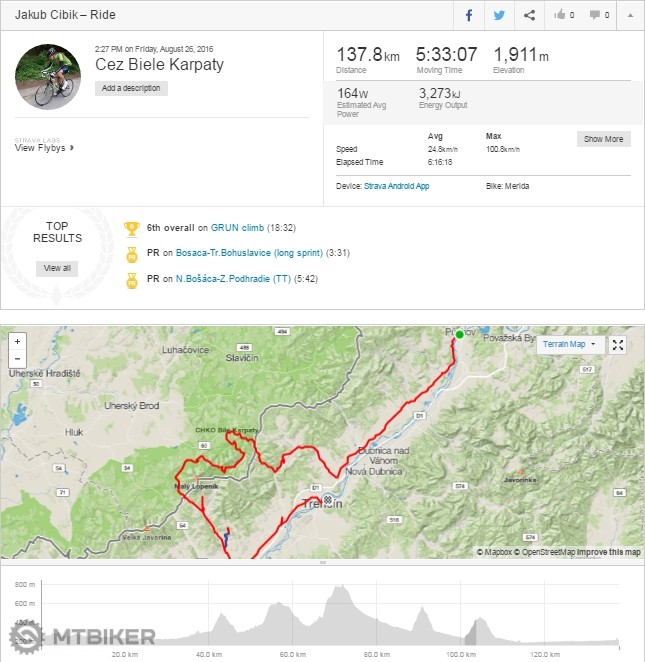This screenshot has height=662, width=645.
Task: Click the View Flybys arrow link
Action: tap(45, 148)
